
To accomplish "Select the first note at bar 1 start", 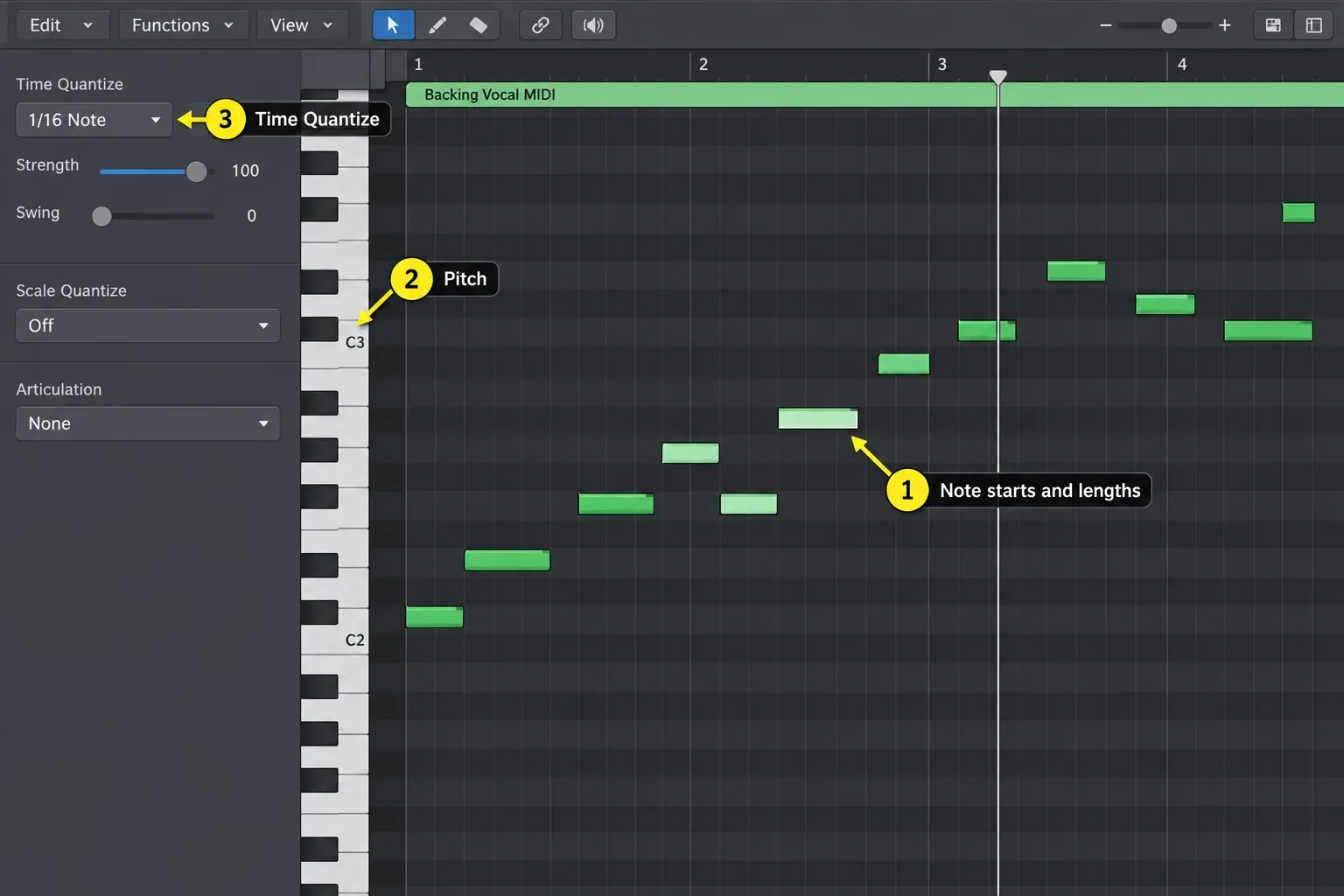I will [x=434, y=617].
